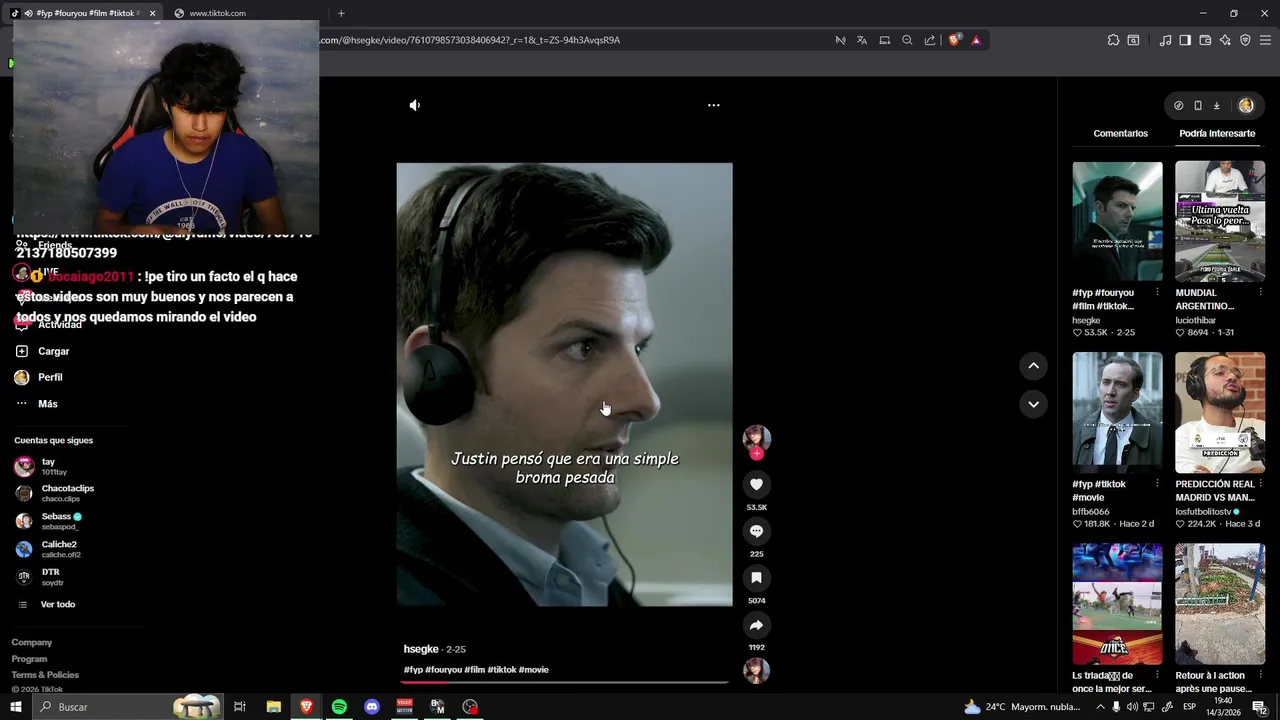Open the browser extensions puzzle icon
The width and height of the screenshot is (1280, 720).
(1113, 40)
